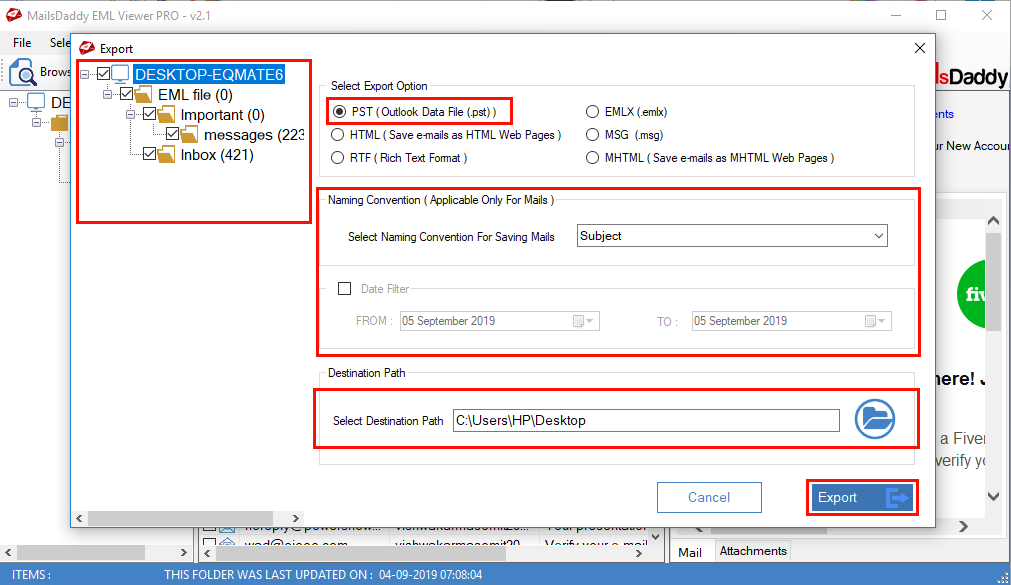Collapse the EML file tree node
The height and width of the screenshot is (585, 1011).
click(x=108, y=95)
